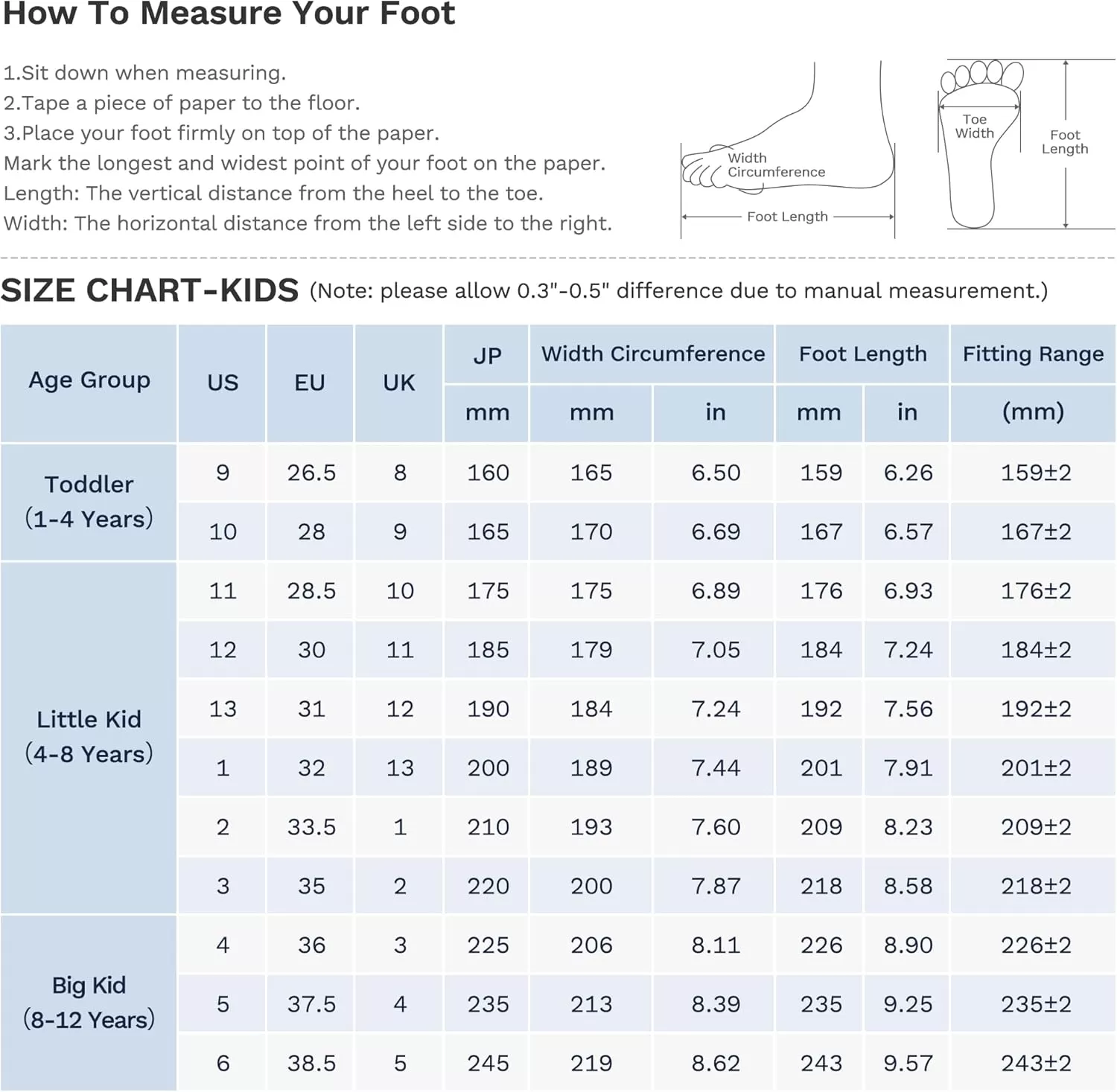
Task: Select the Little Kid (4-8 Years) group cell
Action: pyautogui.click(x=89, y=738)
